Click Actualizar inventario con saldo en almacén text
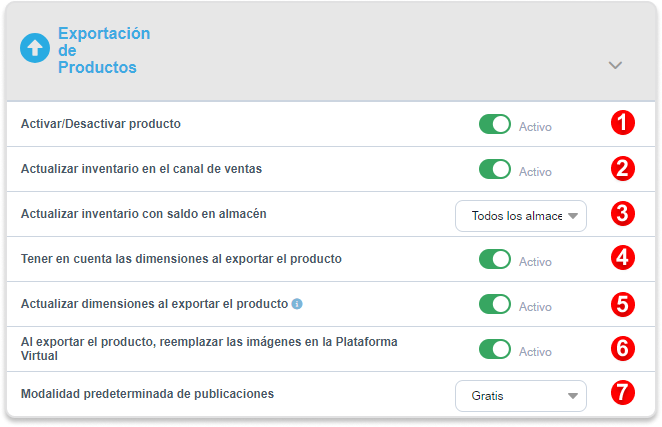This screenshot has height=427, width=662. (144, 214)
